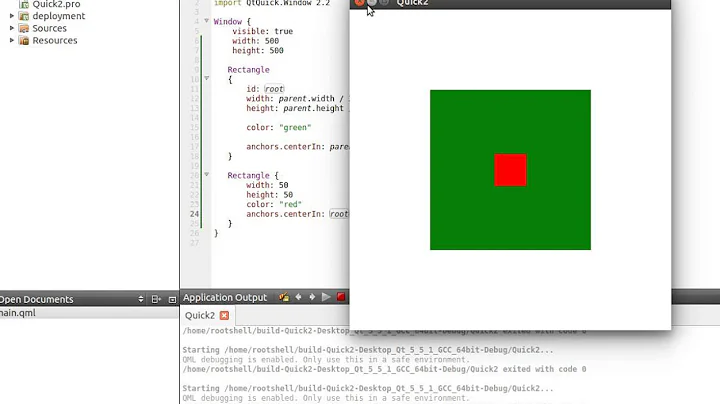Click the 'Application Output' pane title
This screenshot has height=404, width=720.
225,297
